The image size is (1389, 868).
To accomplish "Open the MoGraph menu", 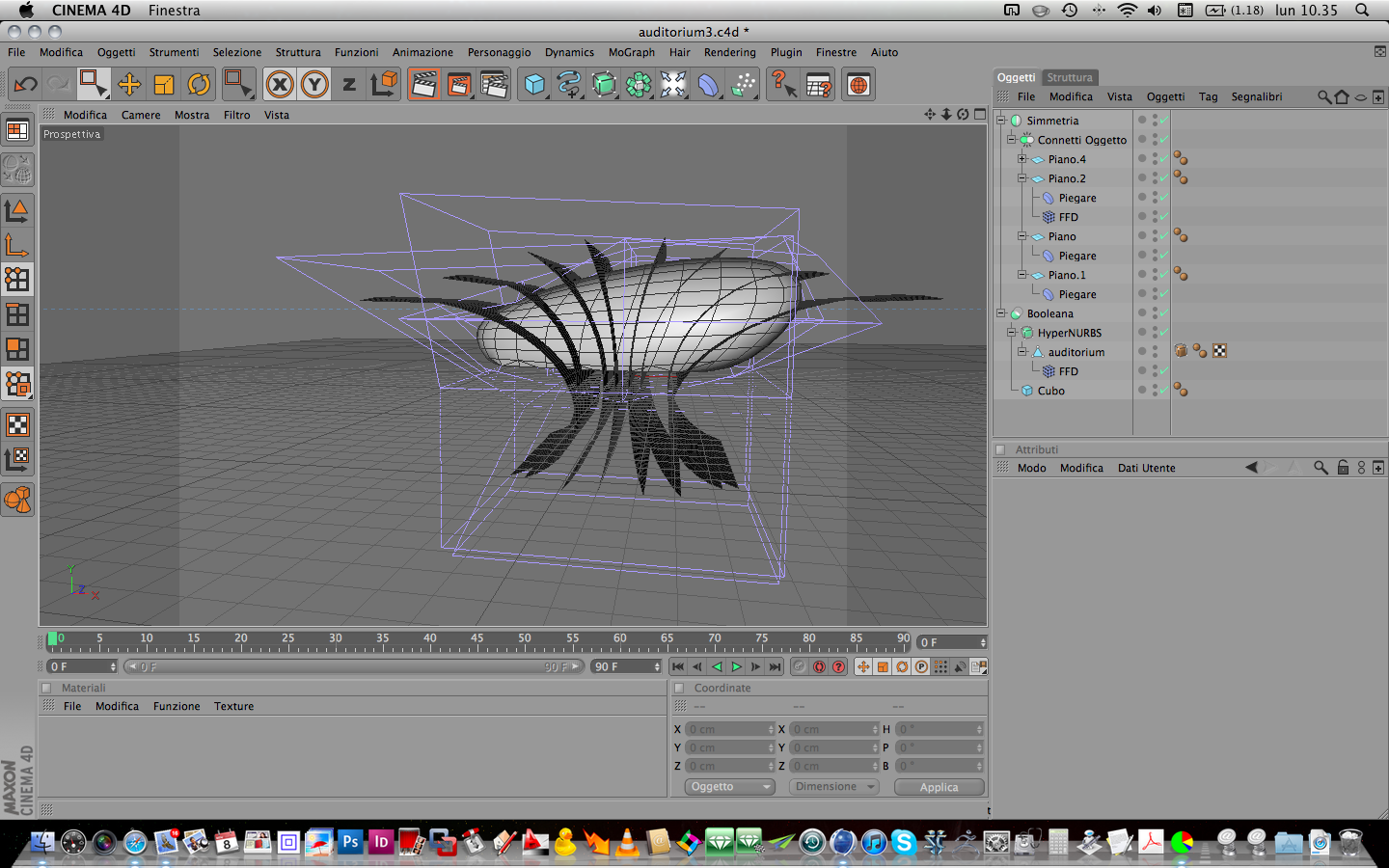I will point(631,52).
